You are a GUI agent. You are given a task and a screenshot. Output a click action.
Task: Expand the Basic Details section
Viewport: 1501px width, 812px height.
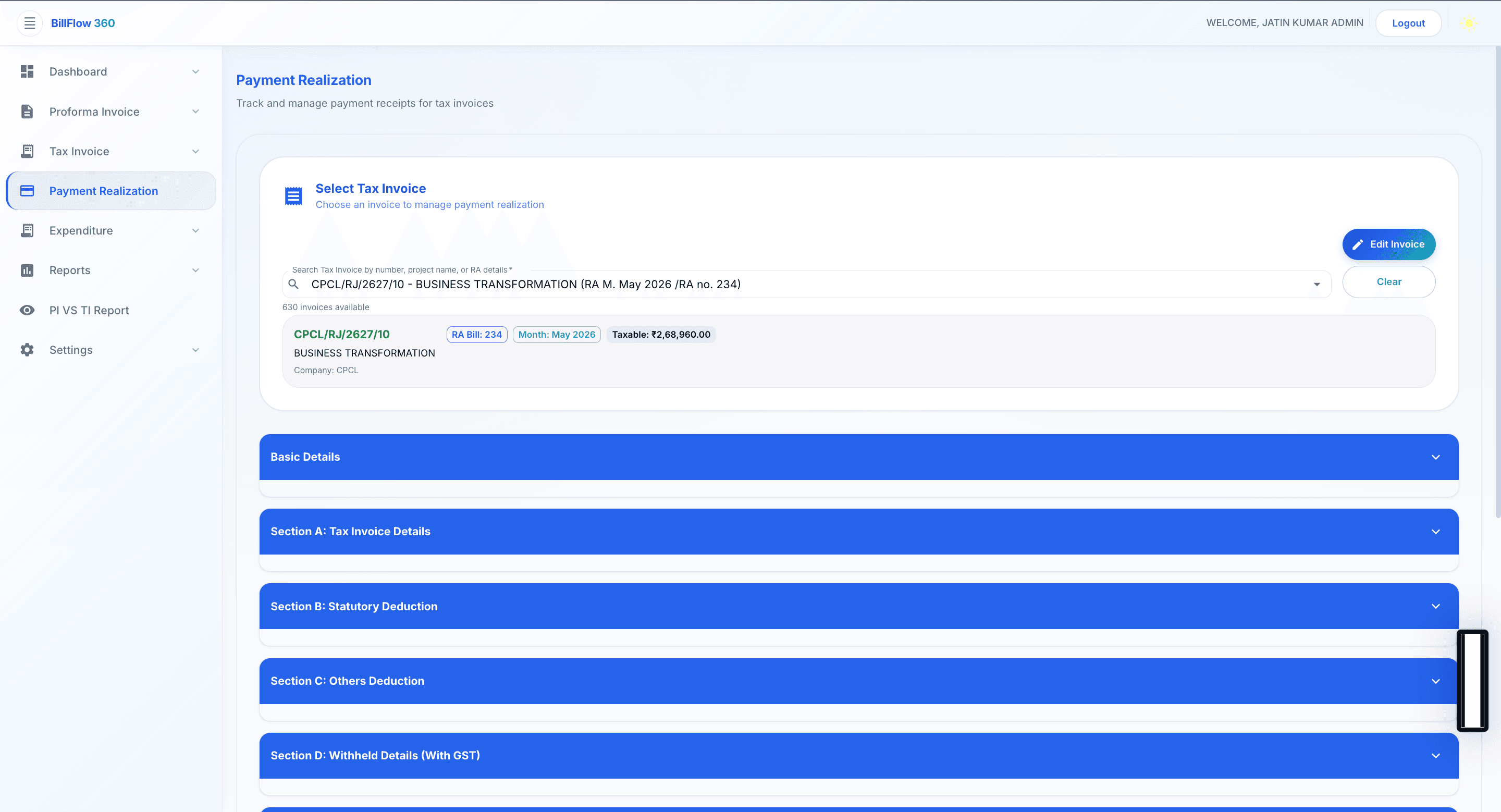coord(859,457)
